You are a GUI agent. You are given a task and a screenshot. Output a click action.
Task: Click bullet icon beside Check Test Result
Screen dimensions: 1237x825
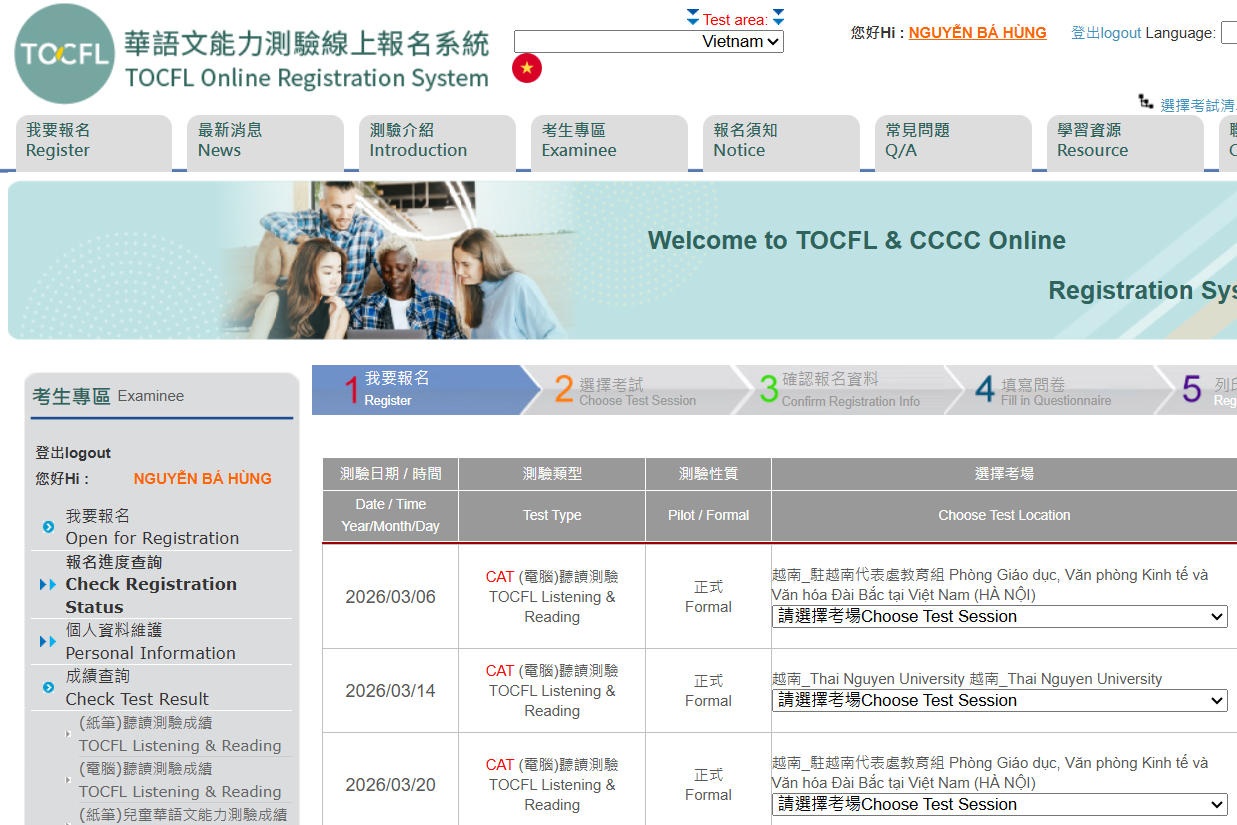coord(48,688)
